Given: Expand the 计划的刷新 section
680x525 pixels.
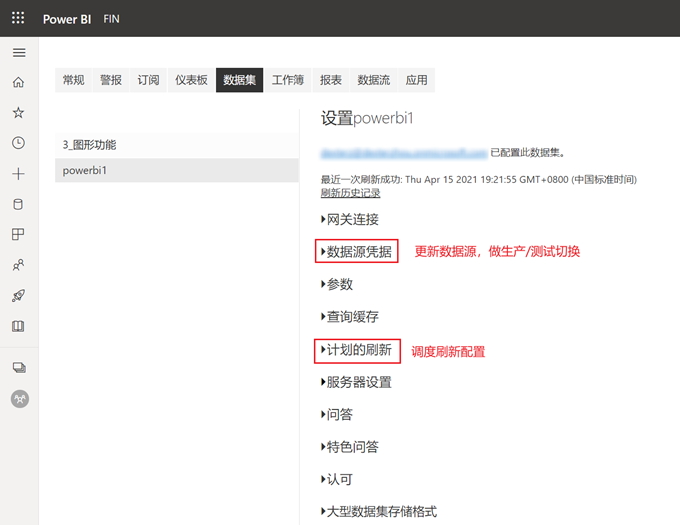Looking at the screenshot, I should point(356,349).
